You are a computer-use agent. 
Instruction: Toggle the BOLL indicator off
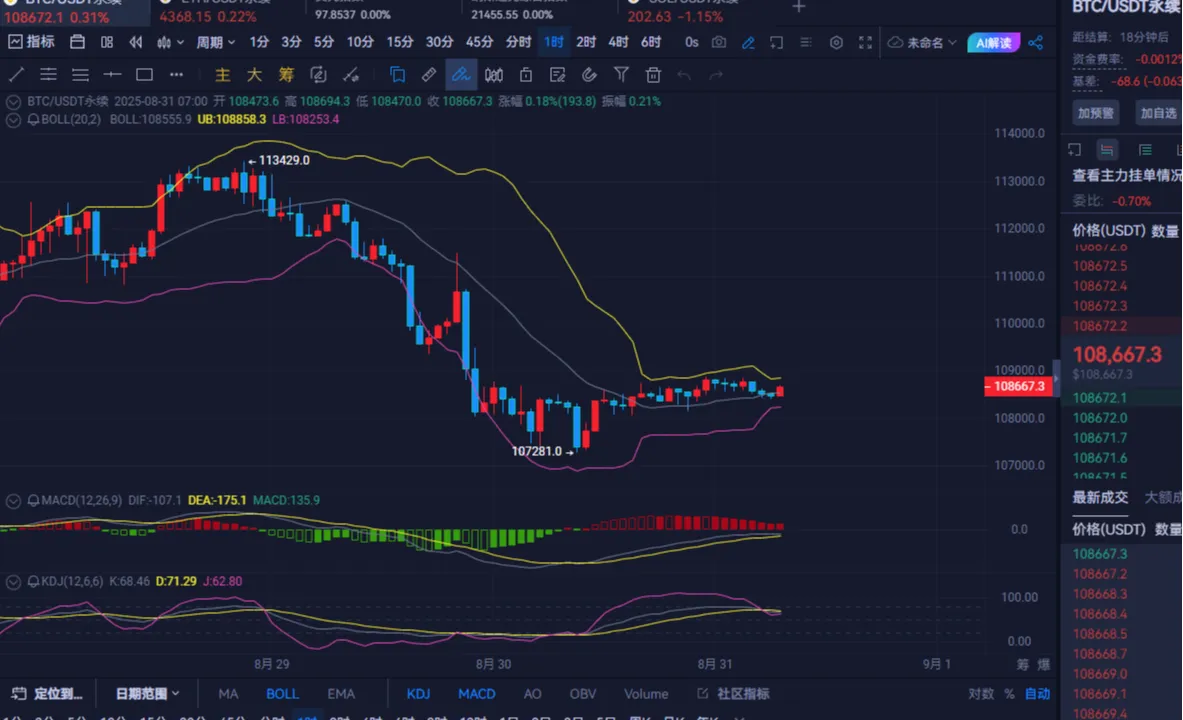pyautogui.click(x=282, y=694)
